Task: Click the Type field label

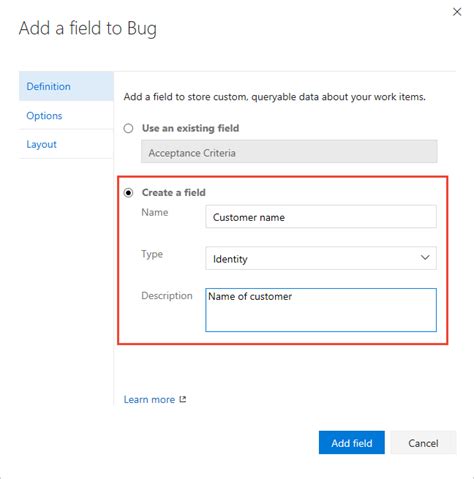Action: [x=152, y=254]
